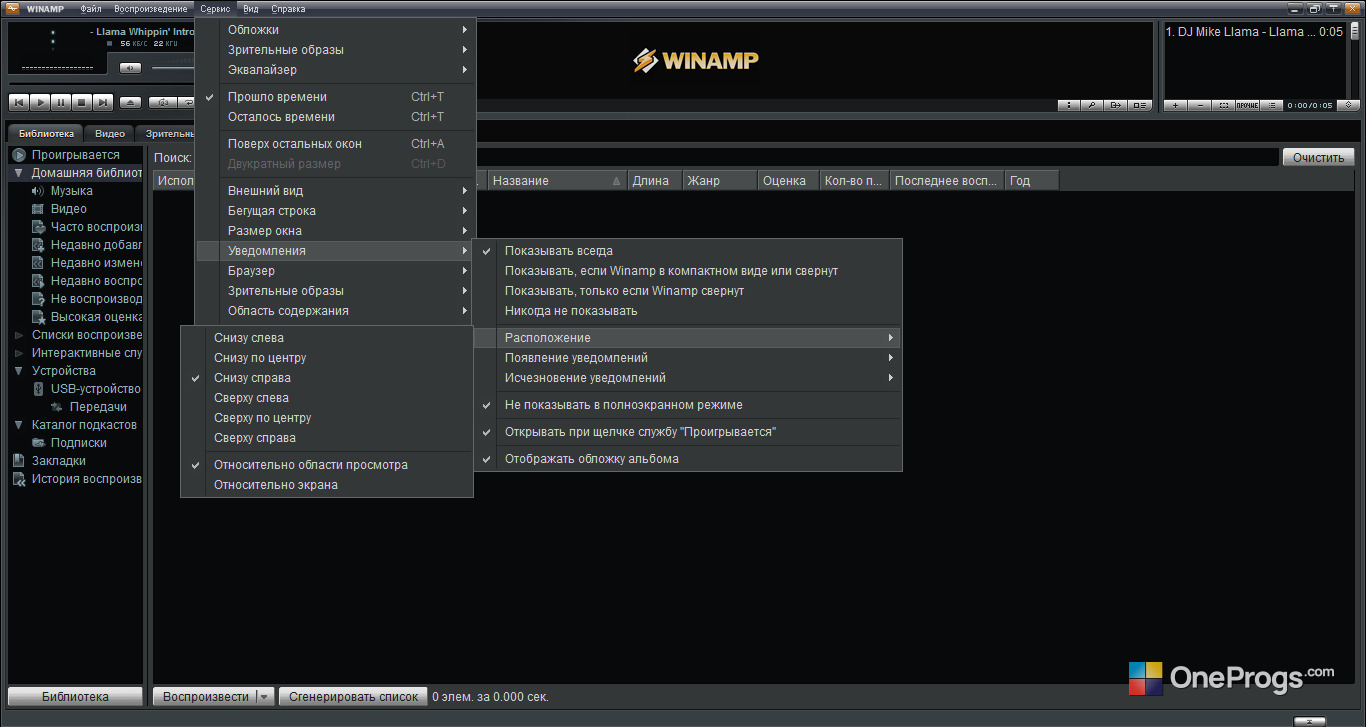Select Видео in the library tree
1366x727 pixels.
pos(69,209)
